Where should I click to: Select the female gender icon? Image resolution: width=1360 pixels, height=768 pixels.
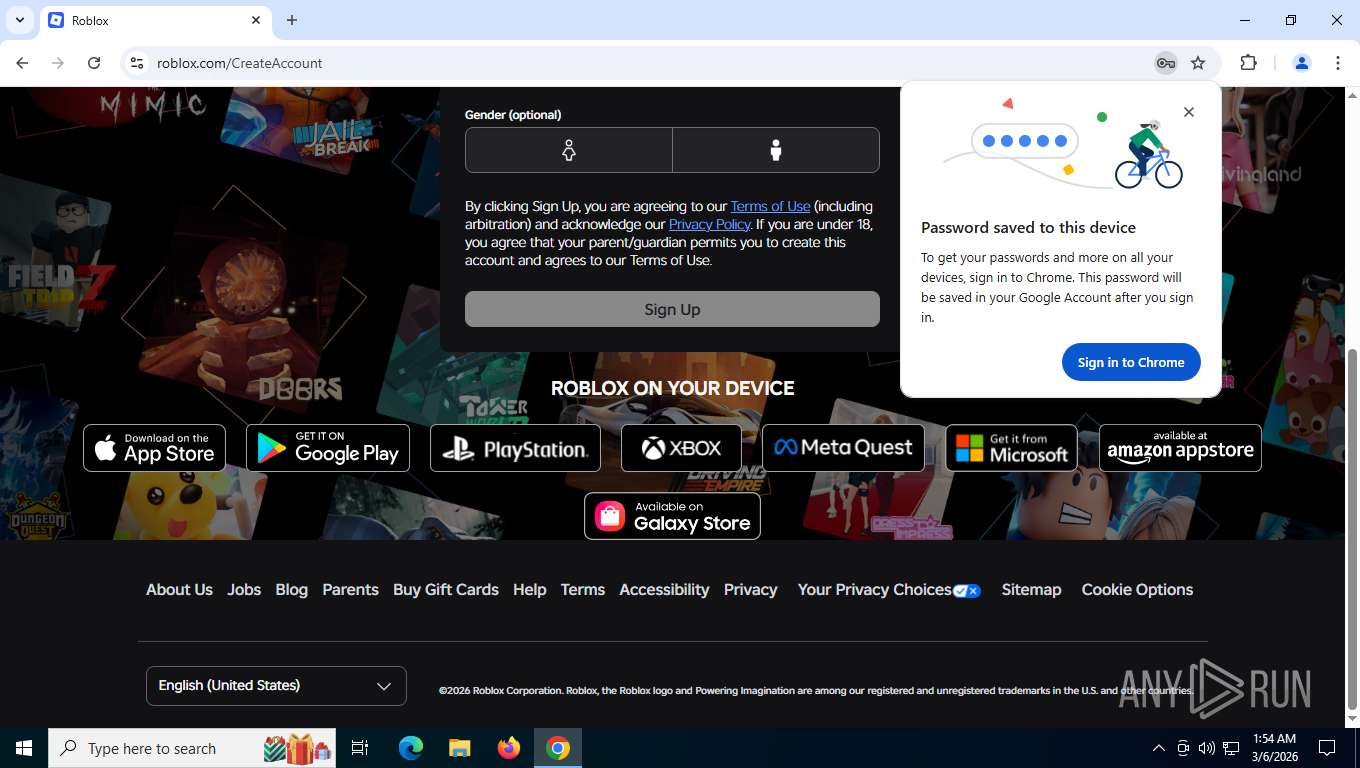569,150
